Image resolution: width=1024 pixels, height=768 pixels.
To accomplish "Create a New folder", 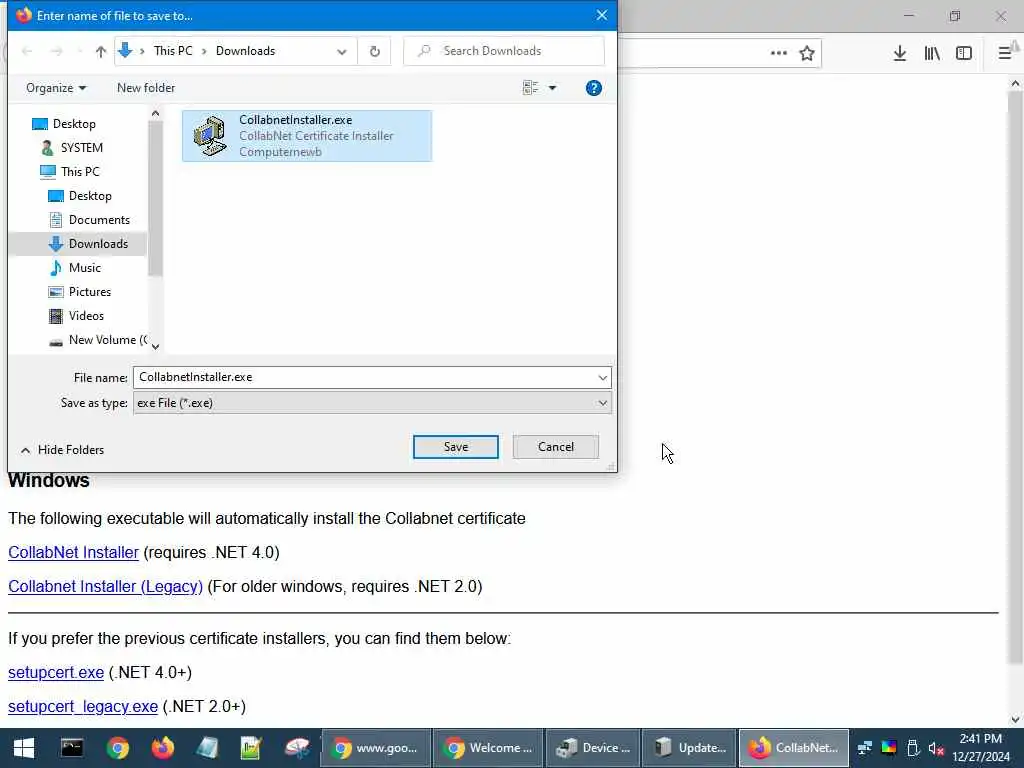I will (146, 88).
